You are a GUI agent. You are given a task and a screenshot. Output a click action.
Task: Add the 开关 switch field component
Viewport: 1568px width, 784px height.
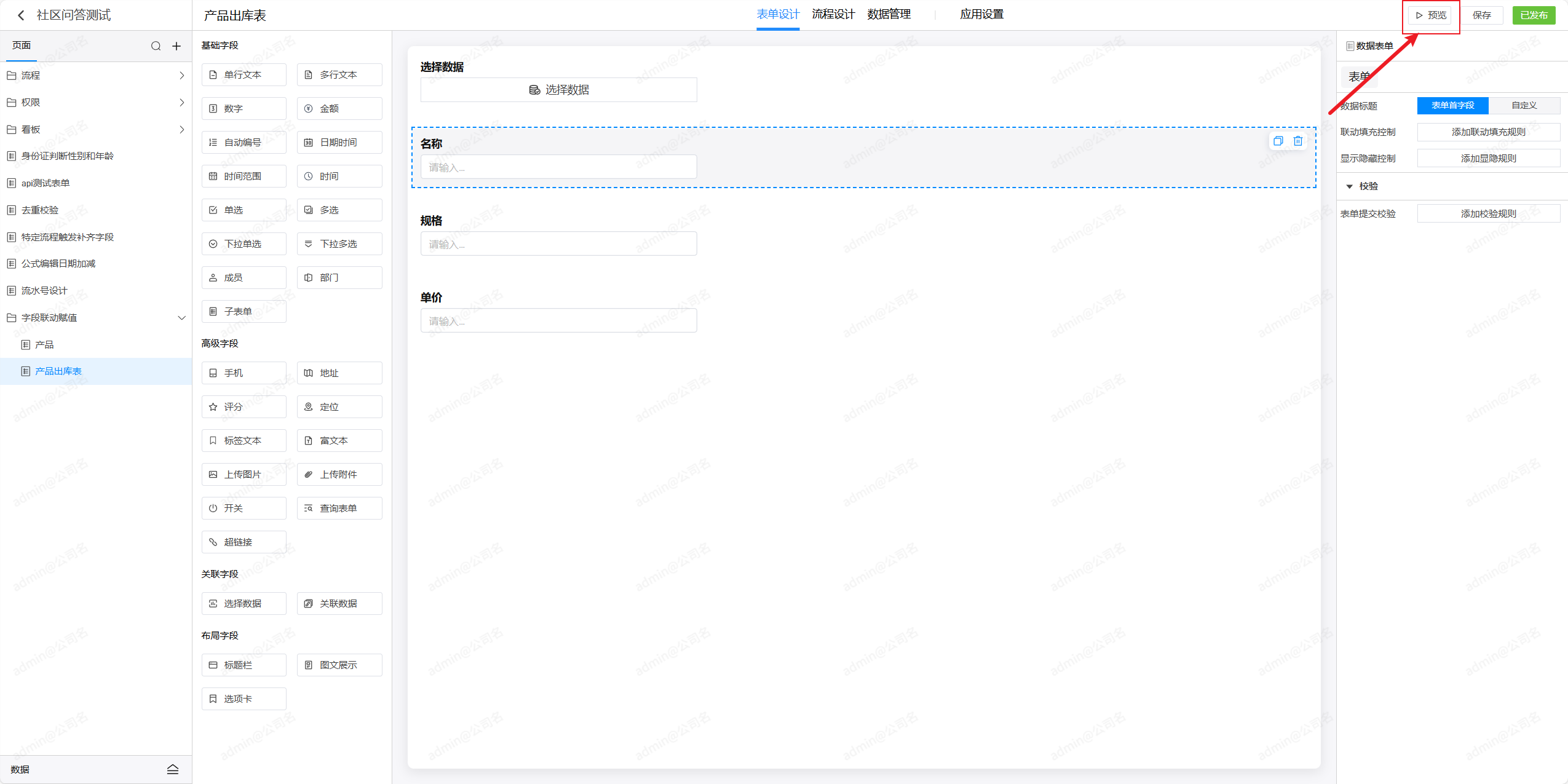click(244, 508)
